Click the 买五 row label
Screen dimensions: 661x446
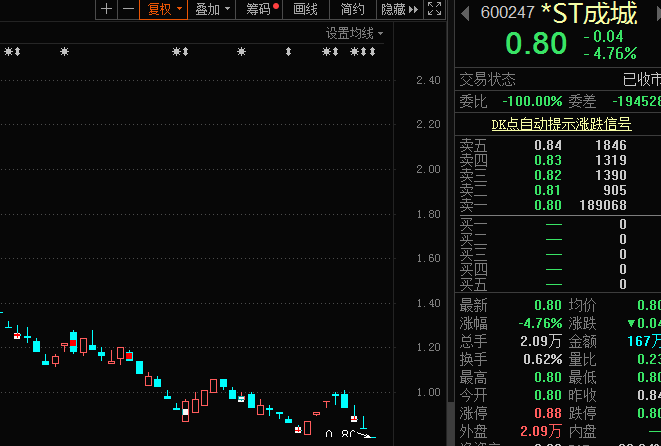(473, 285)
